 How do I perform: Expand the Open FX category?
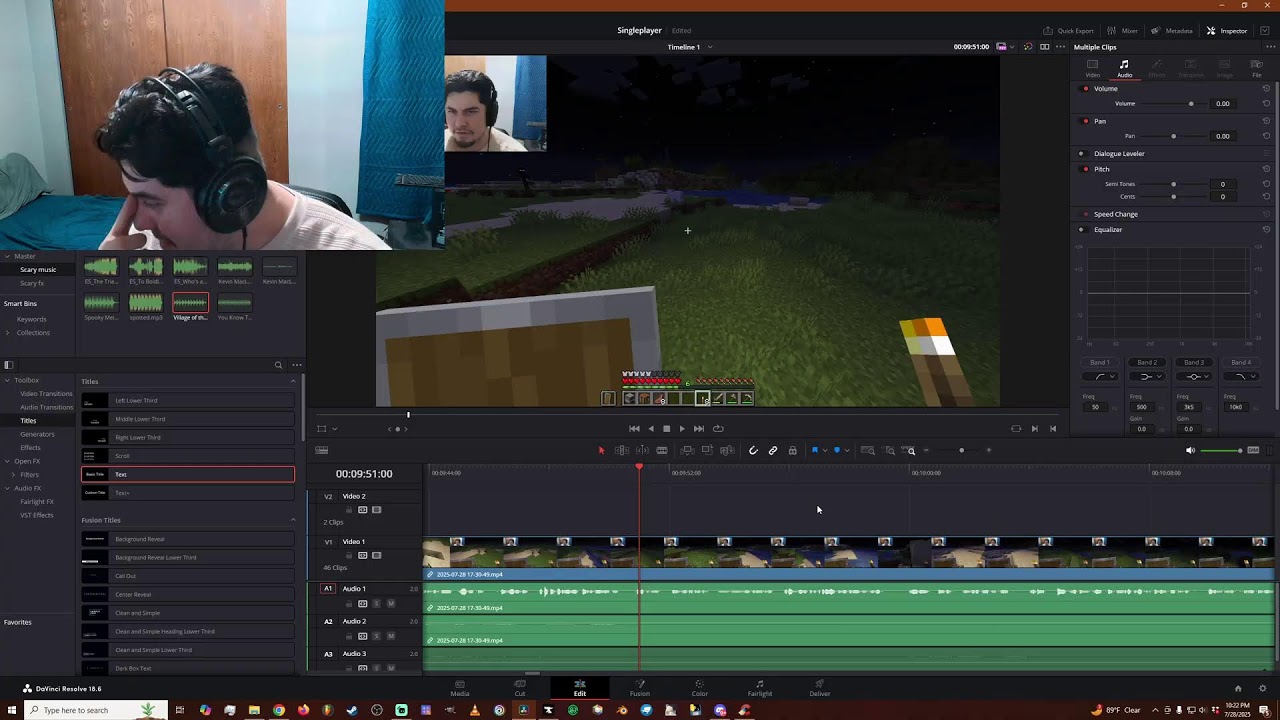(x=7, y=461)
